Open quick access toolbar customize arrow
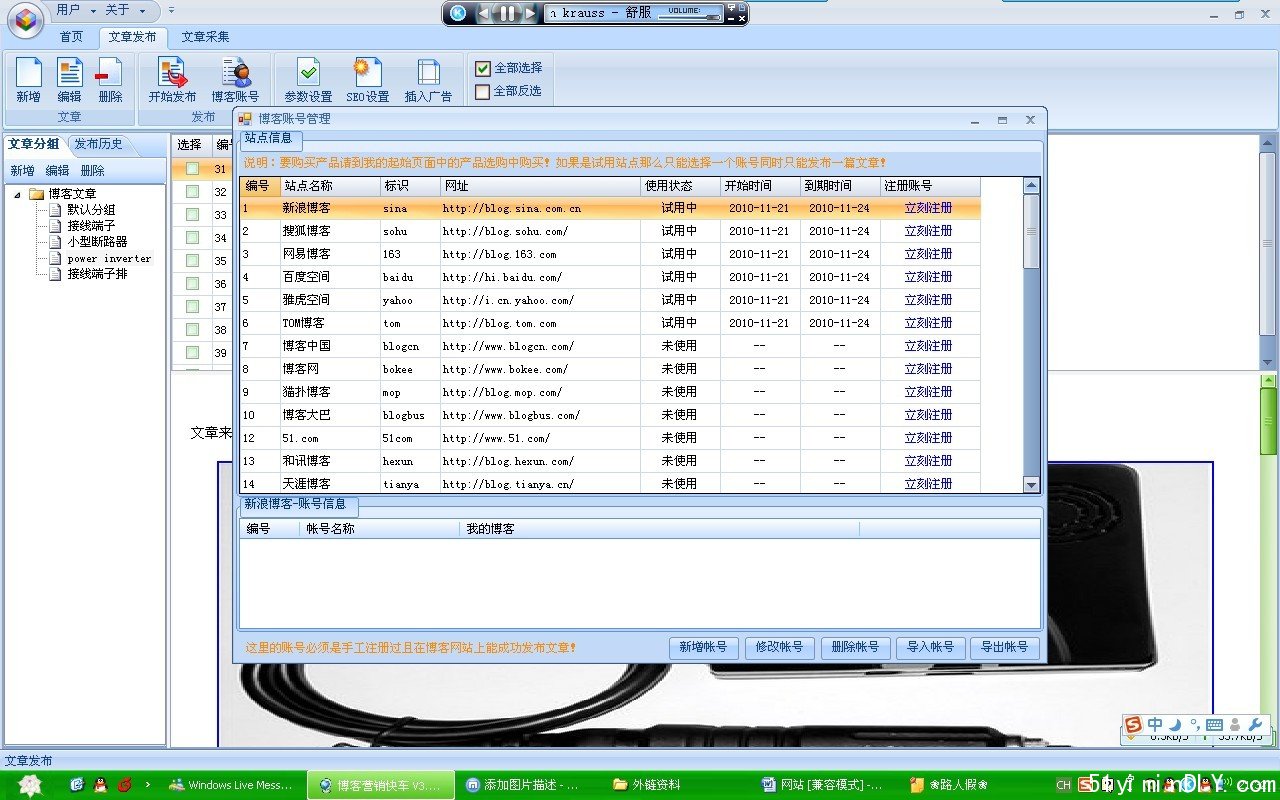Image resolution: width=1280 pixels, height=800 pixels. 171,10
